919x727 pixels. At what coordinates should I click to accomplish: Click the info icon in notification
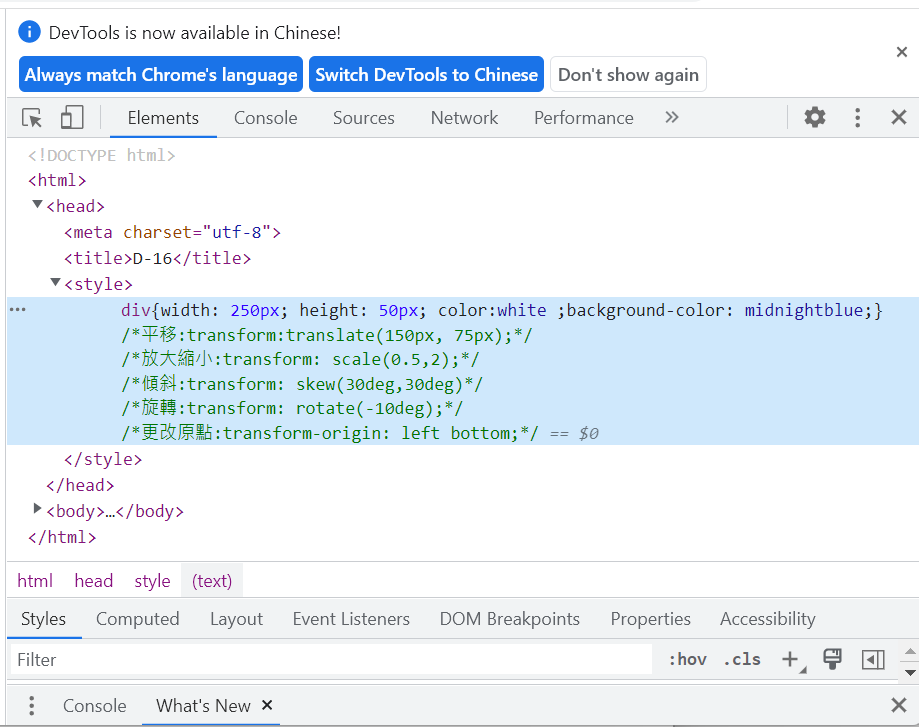[x=29, y=32]
